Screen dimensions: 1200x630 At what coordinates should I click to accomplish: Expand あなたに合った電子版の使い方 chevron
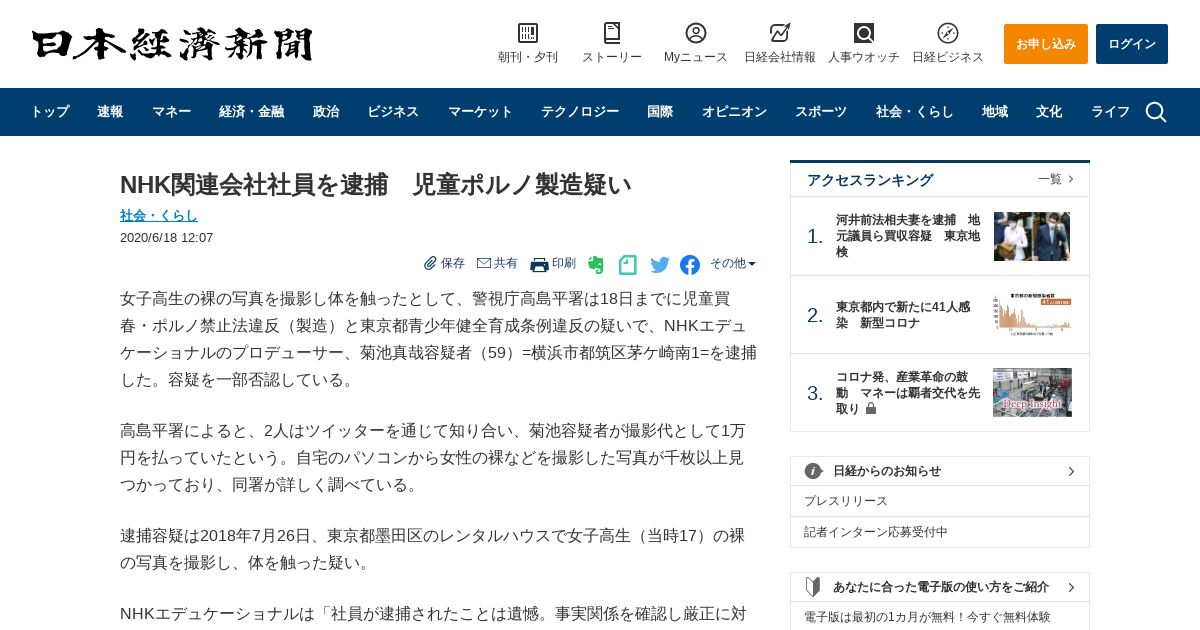point(1071,587)
